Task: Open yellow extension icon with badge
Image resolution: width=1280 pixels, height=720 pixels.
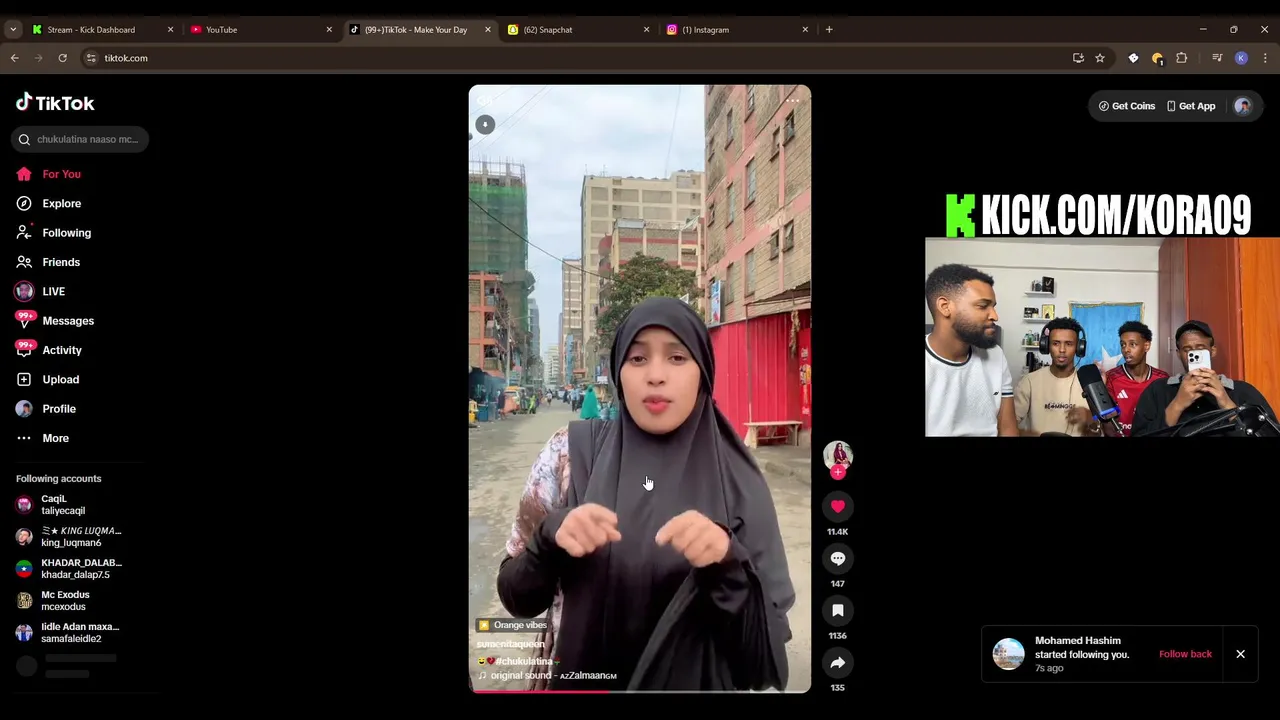Action: [x=1157, y=58]
